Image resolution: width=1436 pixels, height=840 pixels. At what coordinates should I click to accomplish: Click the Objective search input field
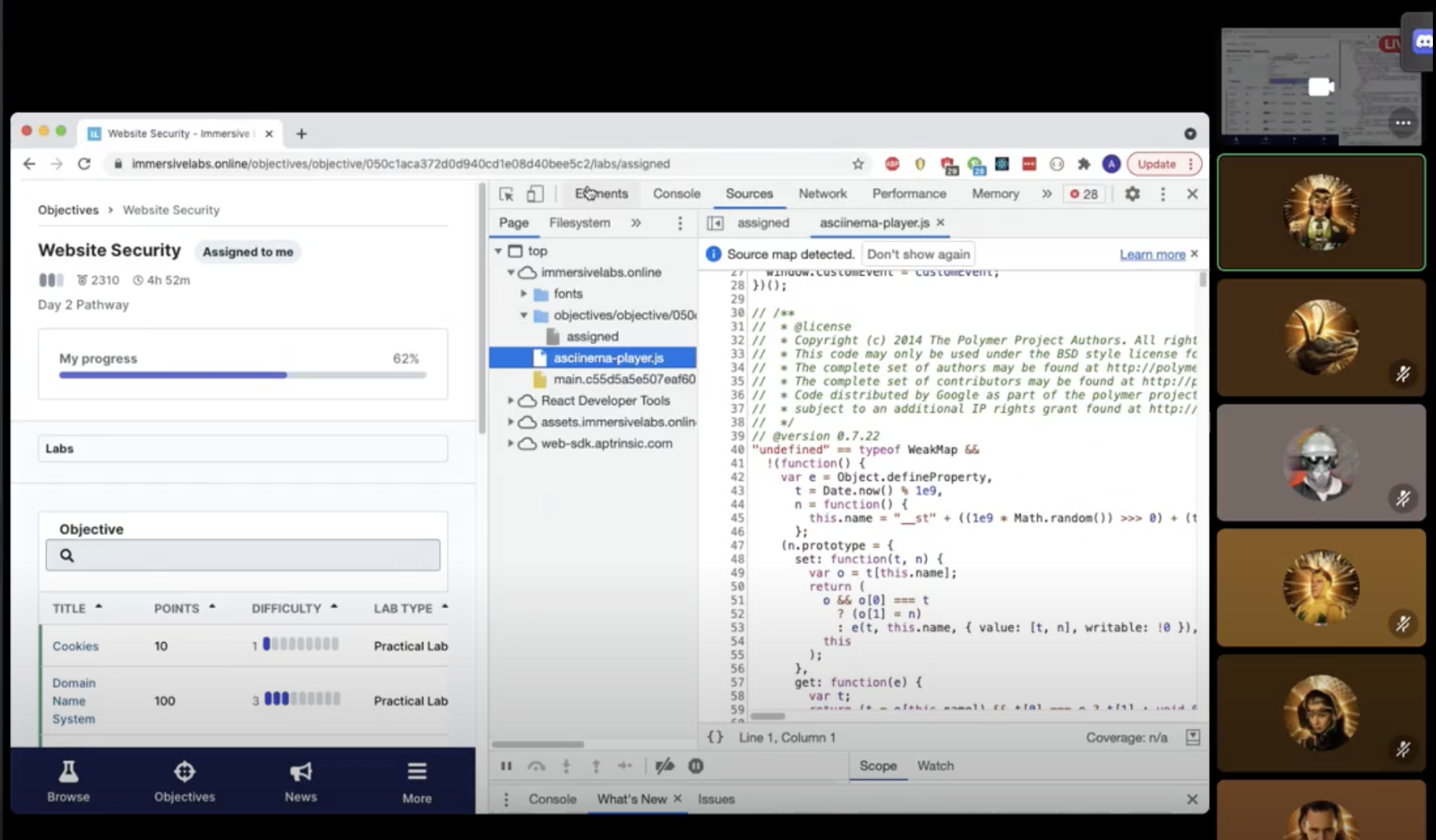click(x=243, y=556)
